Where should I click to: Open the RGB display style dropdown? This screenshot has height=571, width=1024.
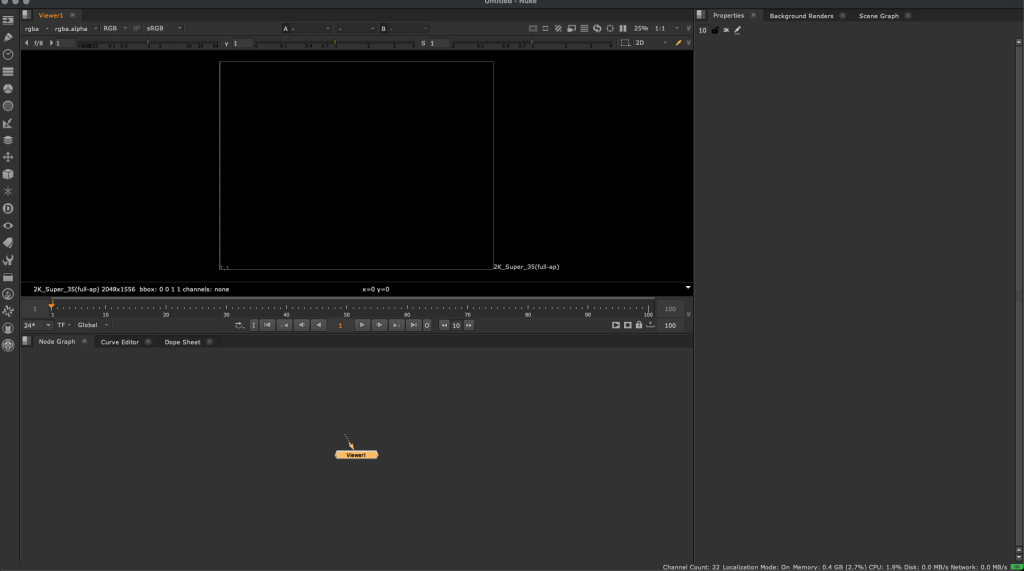[115, 29]
